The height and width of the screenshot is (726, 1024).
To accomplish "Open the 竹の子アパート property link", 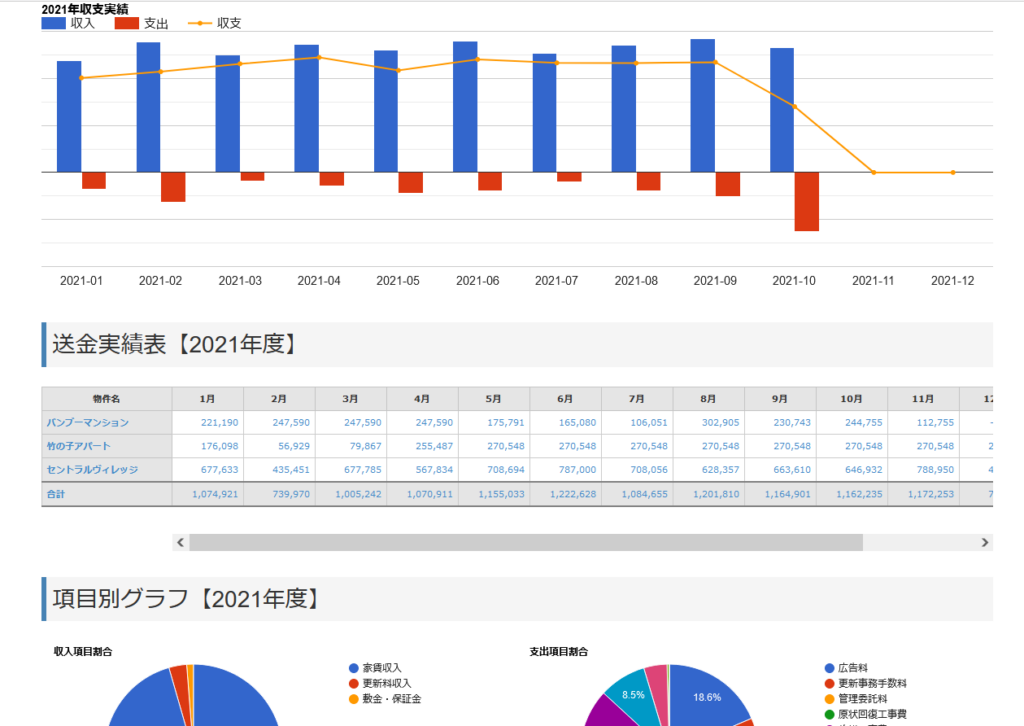I will coord(78,446).
